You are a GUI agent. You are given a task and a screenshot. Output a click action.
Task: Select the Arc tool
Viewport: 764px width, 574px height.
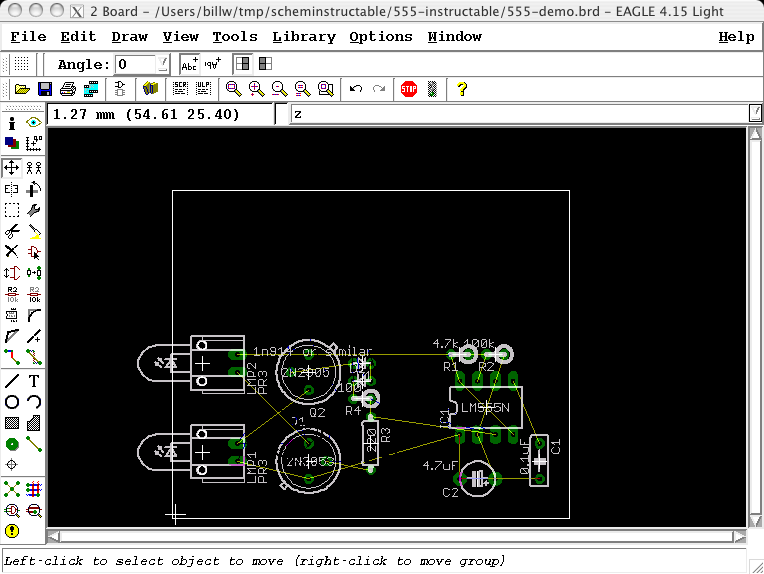pyautogui.click(x=34, y=402)
